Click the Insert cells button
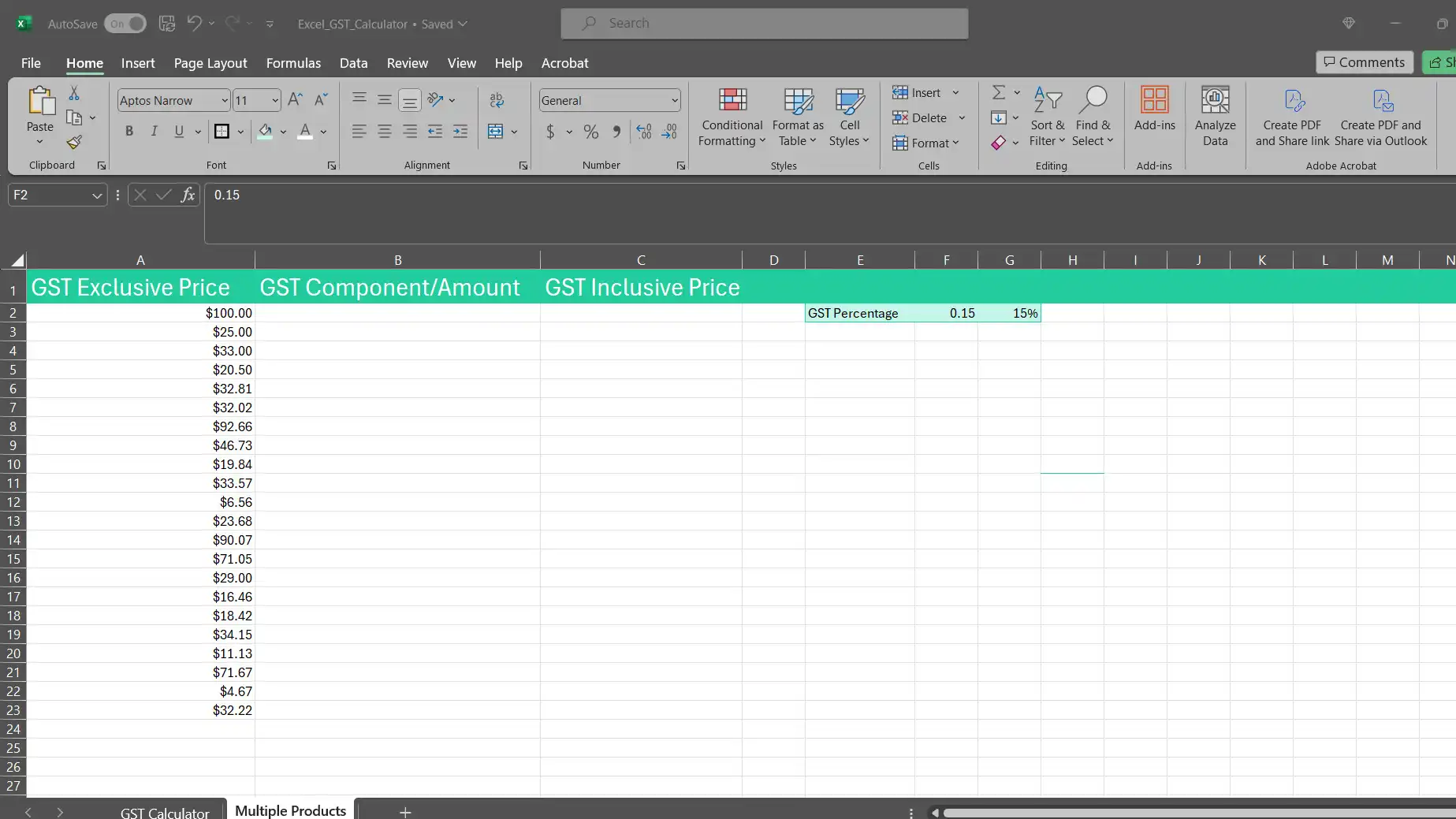This screenshot has height=819, width=1456. pos(917,92)
